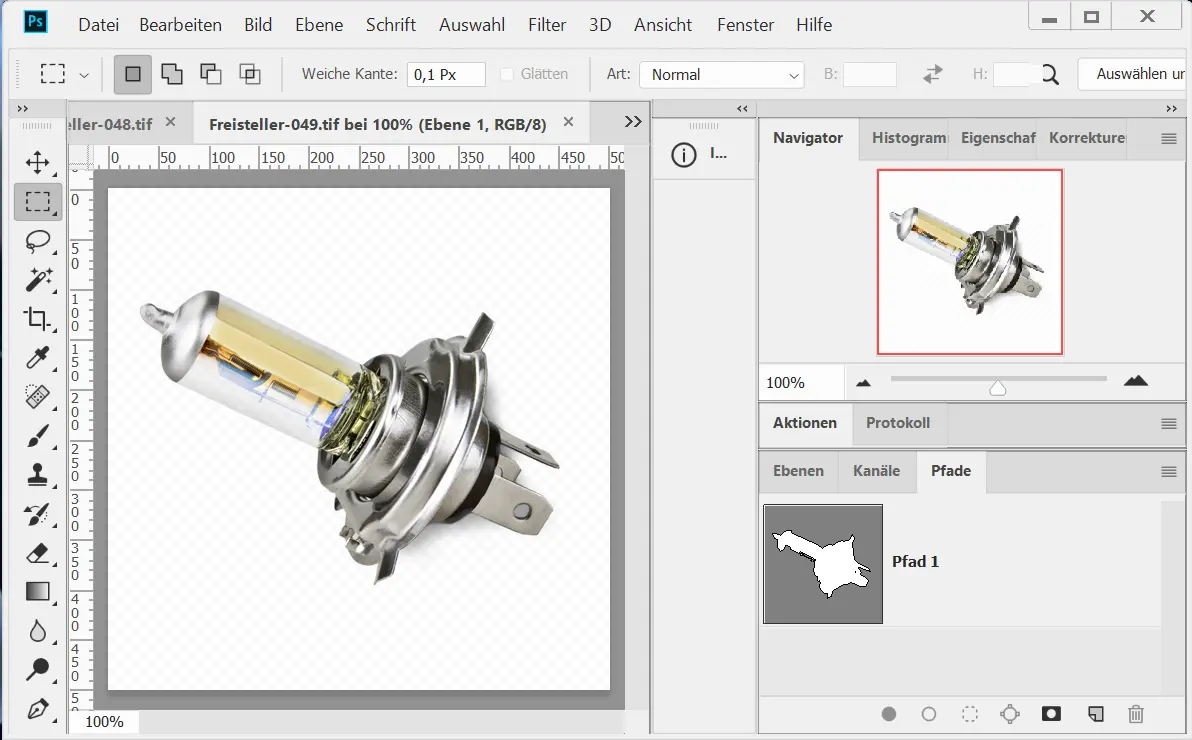Expand the hidden document tabs chevron
This screenshot has width=1192, height=740.
pyautogui.click(x=632, y=121)
